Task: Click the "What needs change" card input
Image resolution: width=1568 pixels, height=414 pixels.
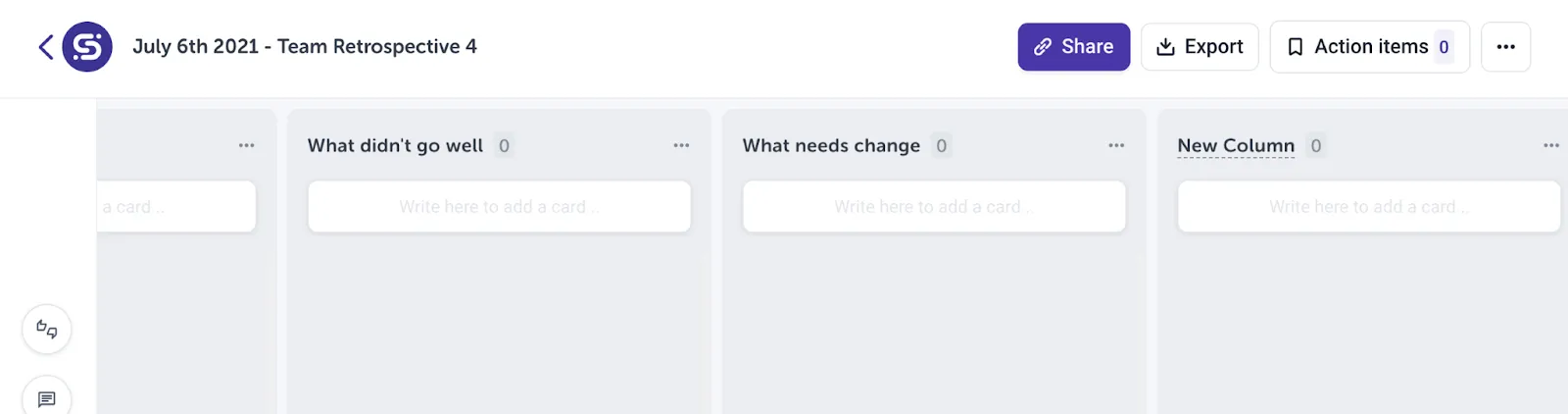Action: [934, 207]
